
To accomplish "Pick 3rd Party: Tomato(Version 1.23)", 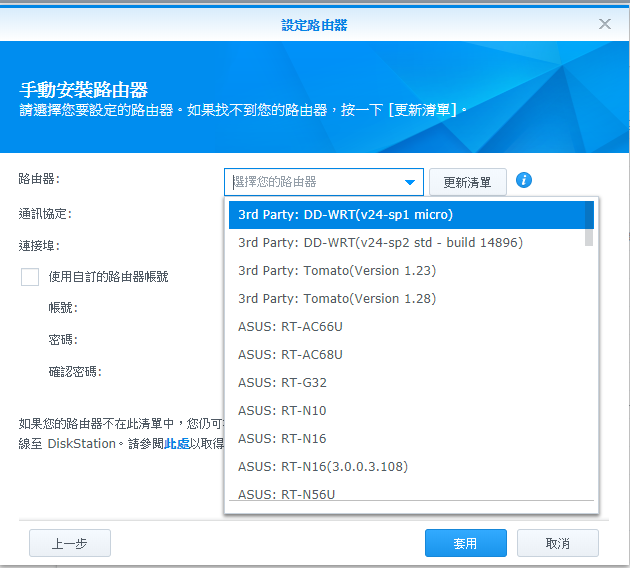I will (411, 271).
